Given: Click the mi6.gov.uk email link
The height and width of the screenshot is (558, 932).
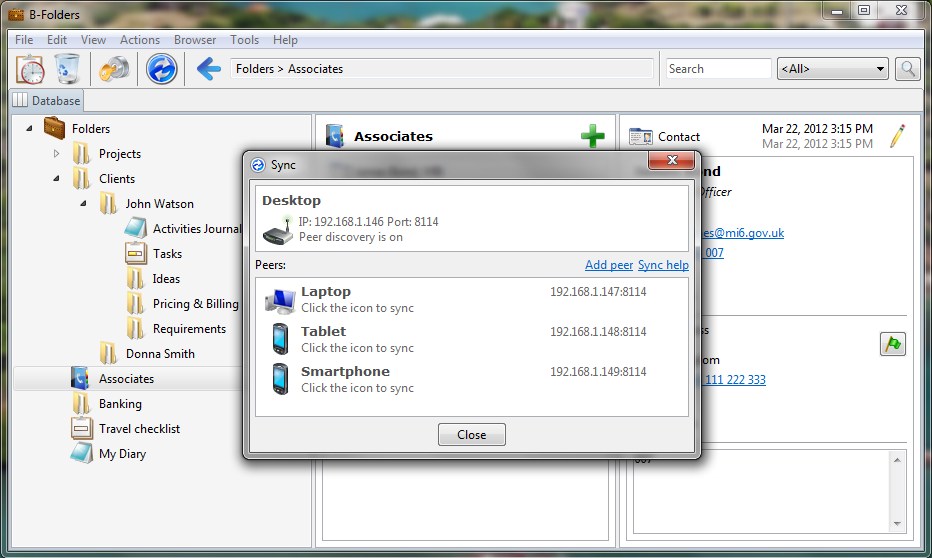Looking at the screenshot, I should pyautogui.click(x=742, y=233).
